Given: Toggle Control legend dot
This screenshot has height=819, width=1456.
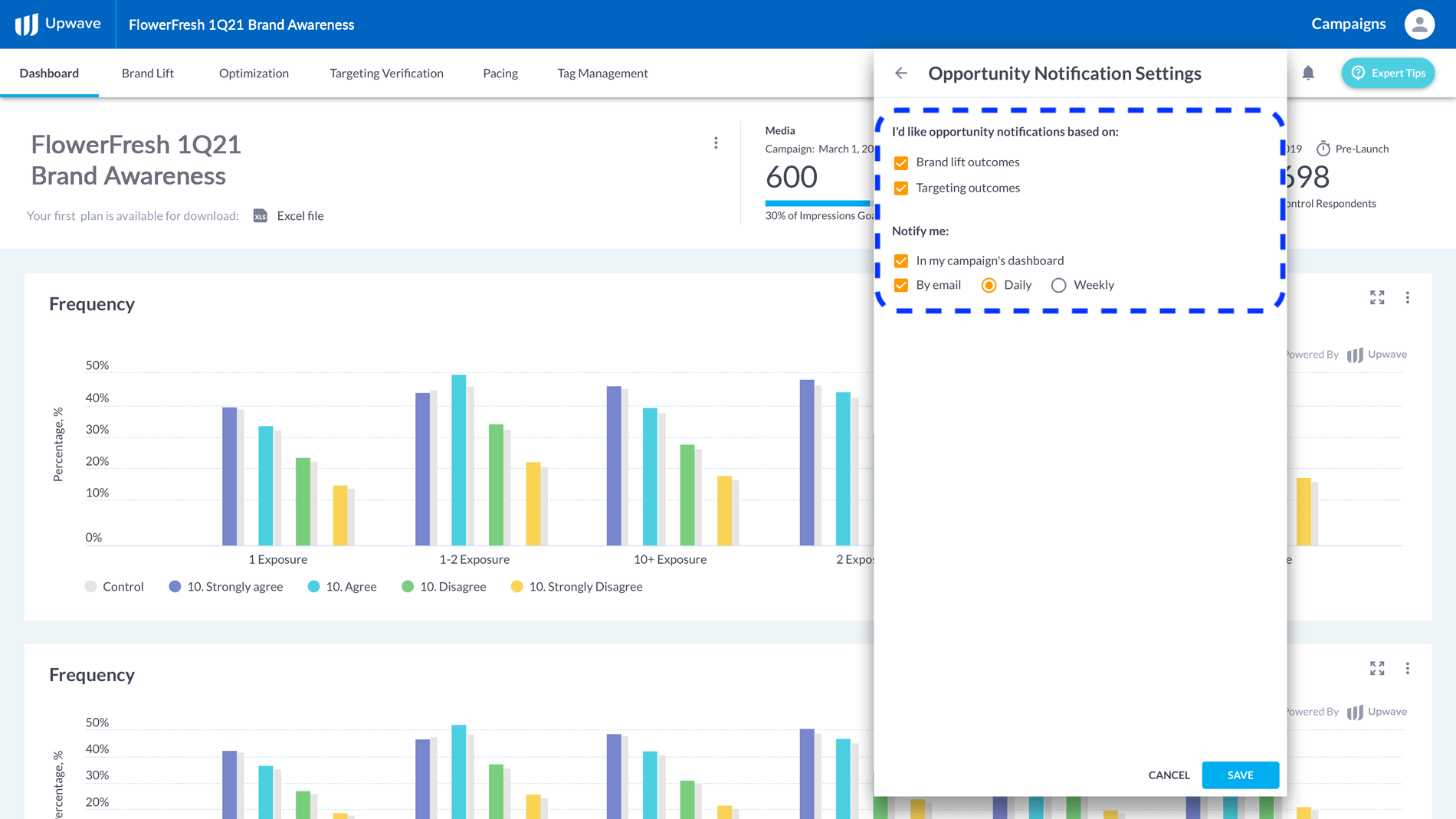Looking at the screenshot, I should tap(90, 587).
